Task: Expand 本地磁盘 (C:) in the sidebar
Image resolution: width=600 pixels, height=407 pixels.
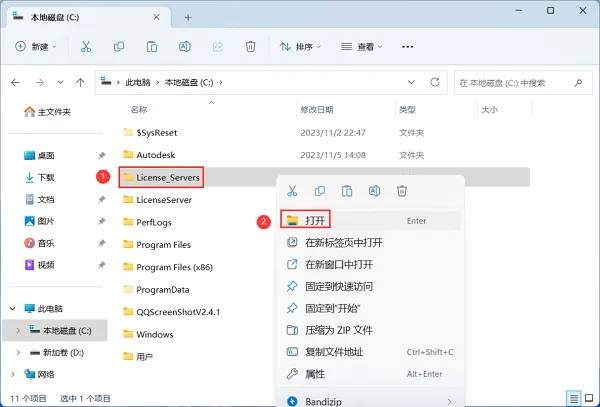Action: 18,330
